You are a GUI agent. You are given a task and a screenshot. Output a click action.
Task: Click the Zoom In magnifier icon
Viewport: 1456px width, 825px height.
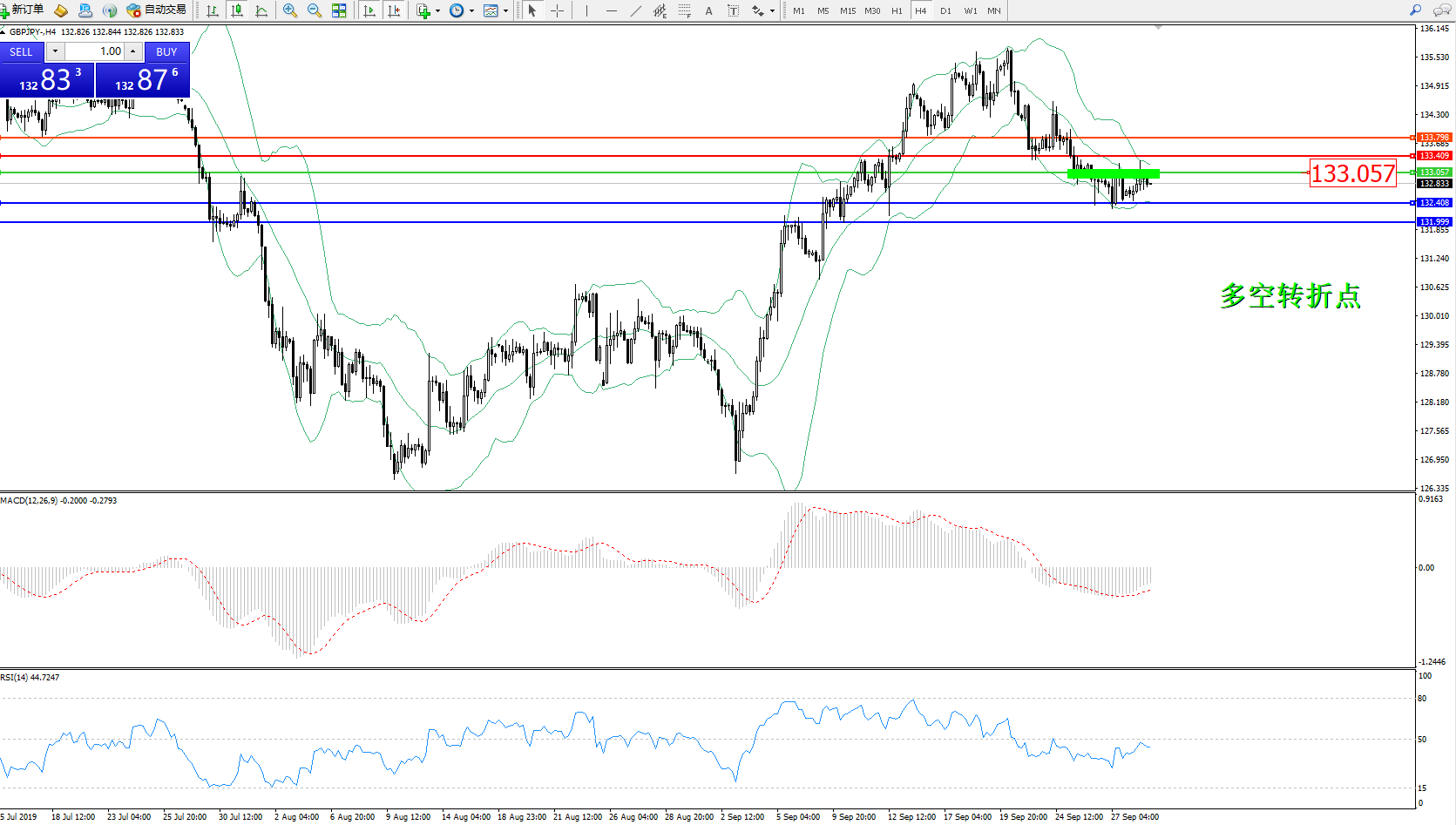point(290,10)
